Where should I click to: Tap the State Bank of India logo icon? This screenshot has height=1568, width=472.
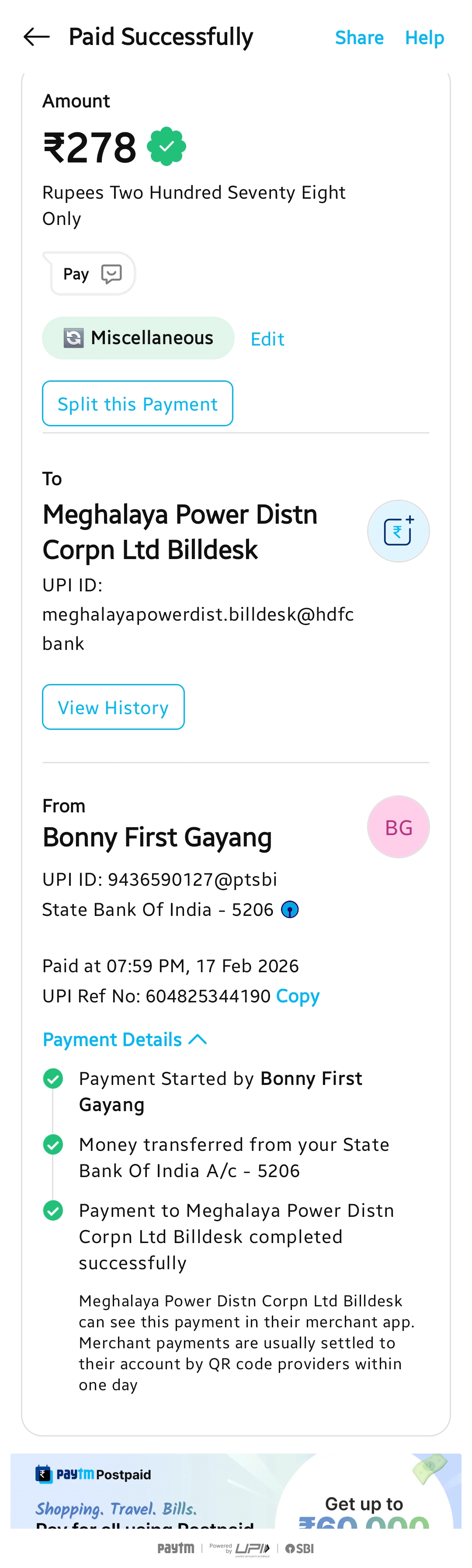point(290,909)
